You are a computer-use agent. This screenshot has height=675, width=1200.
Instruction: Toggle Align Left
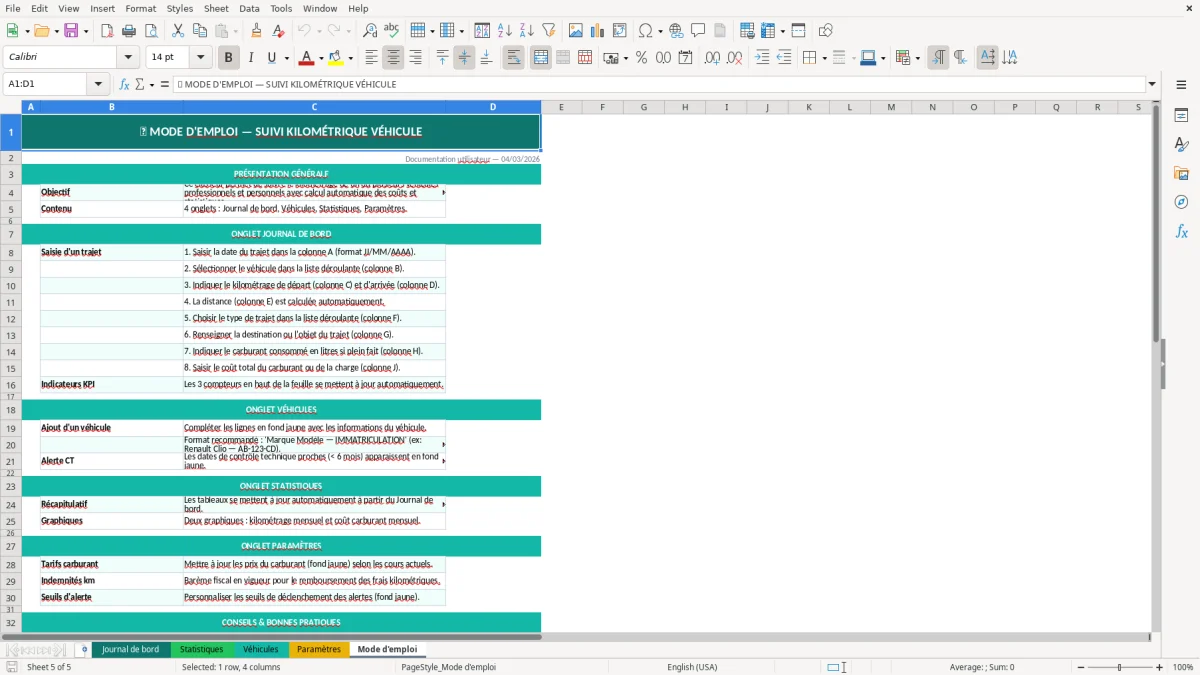[x=371, y=58]
